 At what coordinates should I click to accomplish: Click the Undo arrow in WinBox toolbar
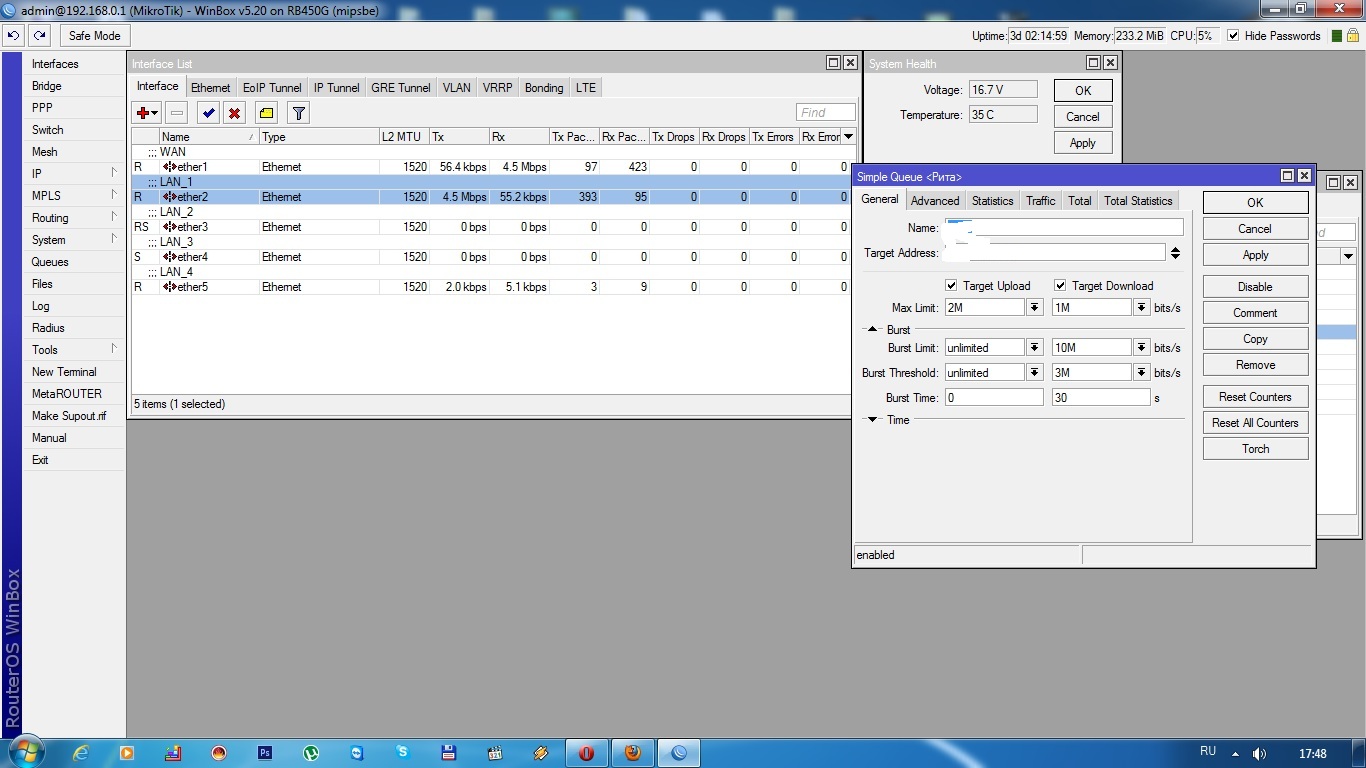(x=13, y=35)
